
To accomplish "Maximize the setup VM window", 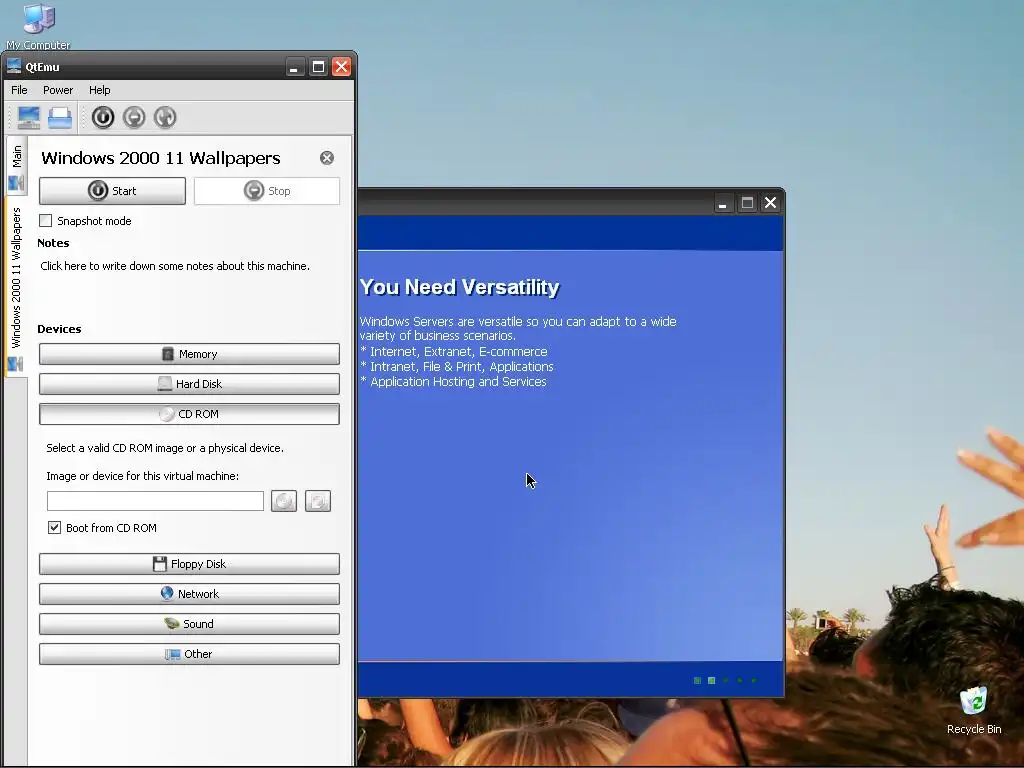I will [x=747, y=203].
